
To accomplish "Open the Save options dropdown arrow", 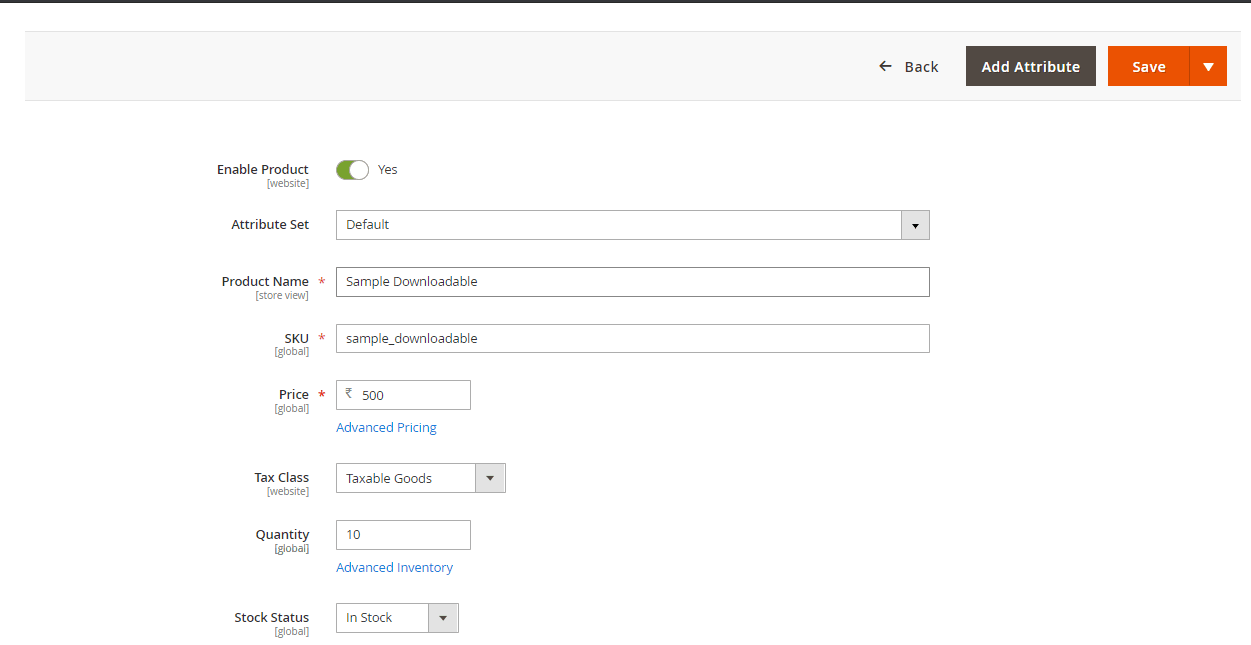I will (x=1208, y=66).
